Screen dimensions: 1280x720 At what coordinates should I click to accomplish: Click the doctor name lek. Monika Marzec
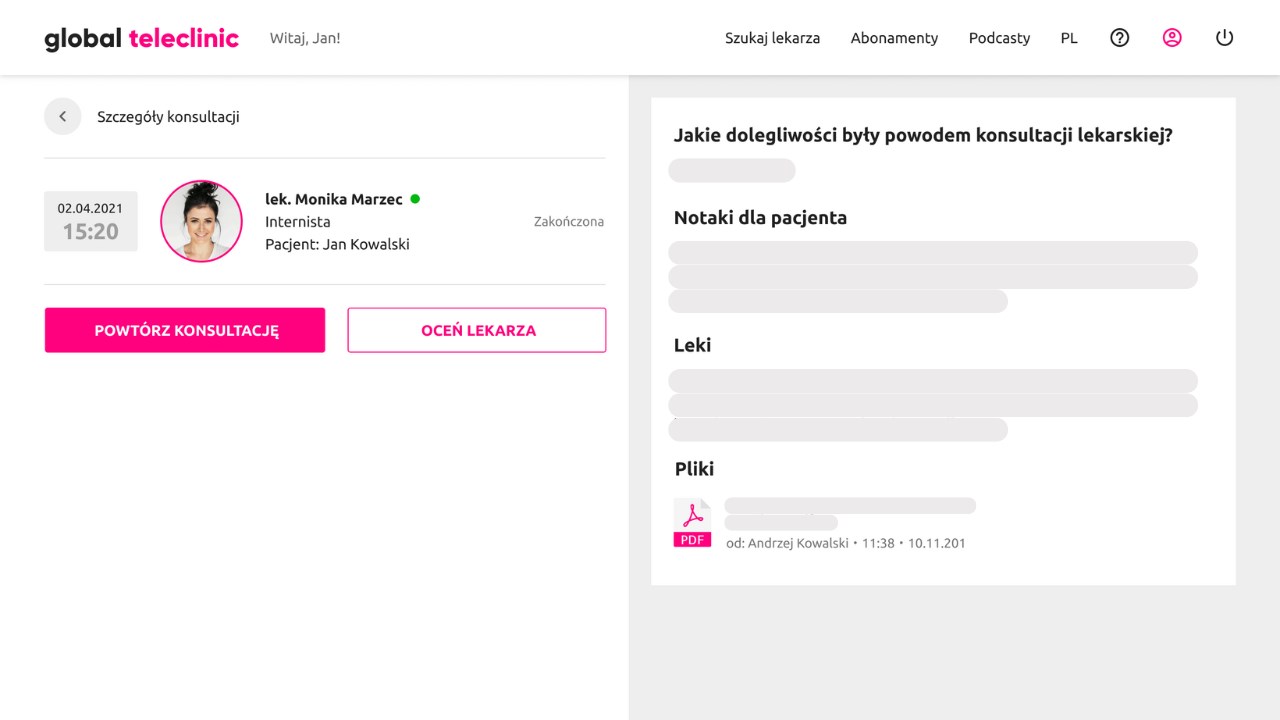[334, 199]
